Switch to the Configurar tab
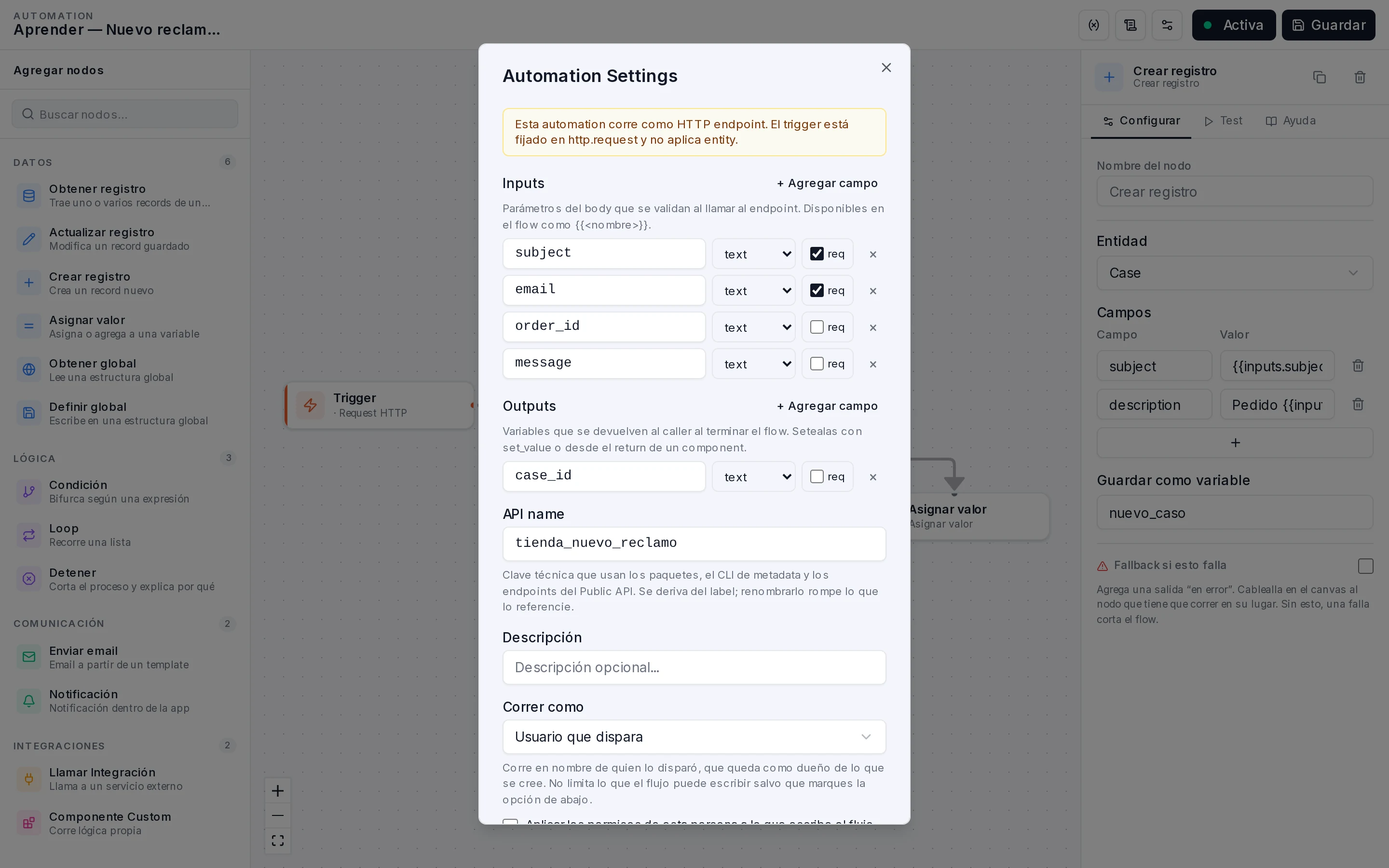This screenshot has height=868, width=1389. 1141,121
